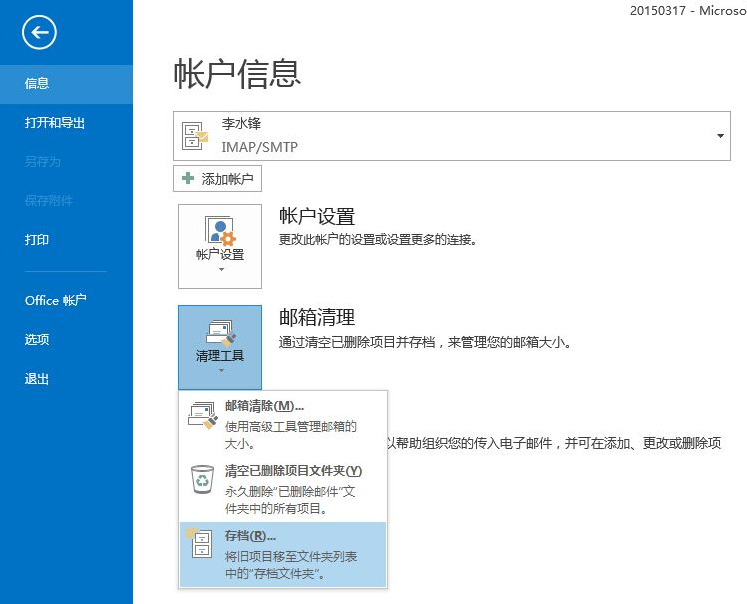Click the 邮箱清除 broom icon in menu
This screenshot has width=747, height=604.
point(202,414)
